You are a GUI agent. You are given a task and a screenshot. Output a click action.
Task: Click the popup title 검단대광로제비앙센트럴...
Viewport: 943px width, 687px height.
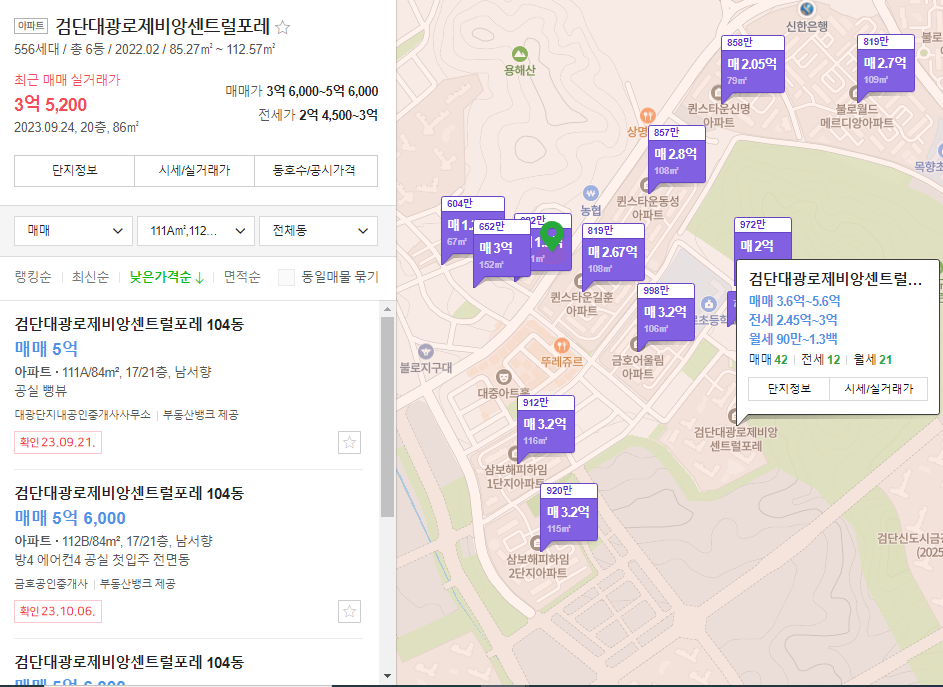coord(835,279)
